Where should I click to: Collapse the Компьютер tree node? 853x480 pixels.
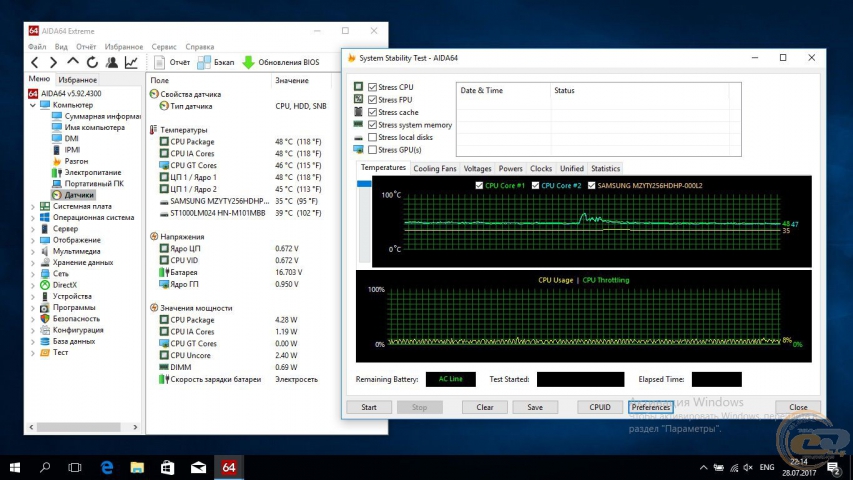pos(33,105)
